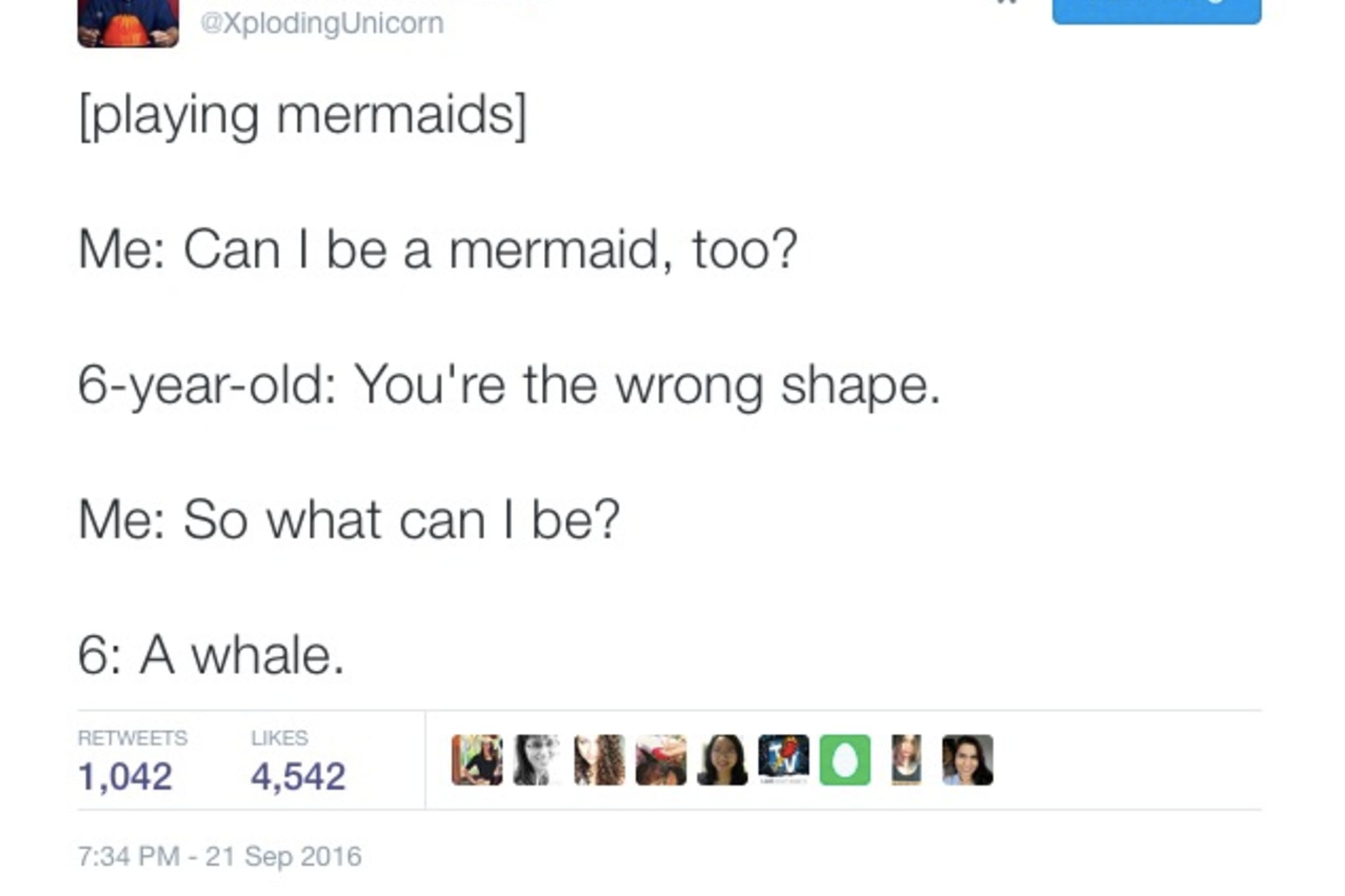Click the last liker avatar on the right

coord(967,759)
